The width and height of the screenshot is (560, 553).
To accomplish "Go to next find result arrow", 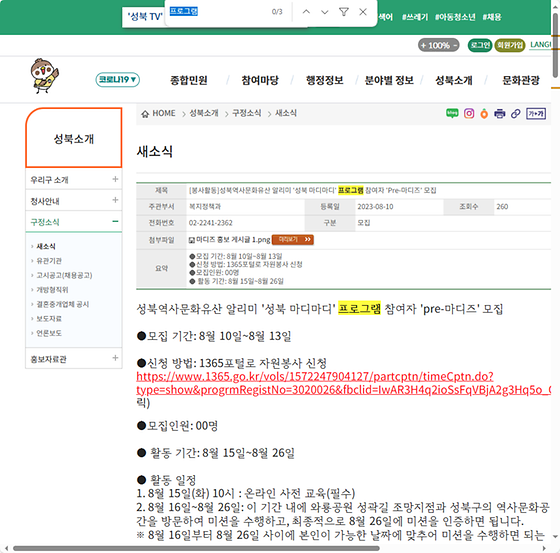I will 325,12.
